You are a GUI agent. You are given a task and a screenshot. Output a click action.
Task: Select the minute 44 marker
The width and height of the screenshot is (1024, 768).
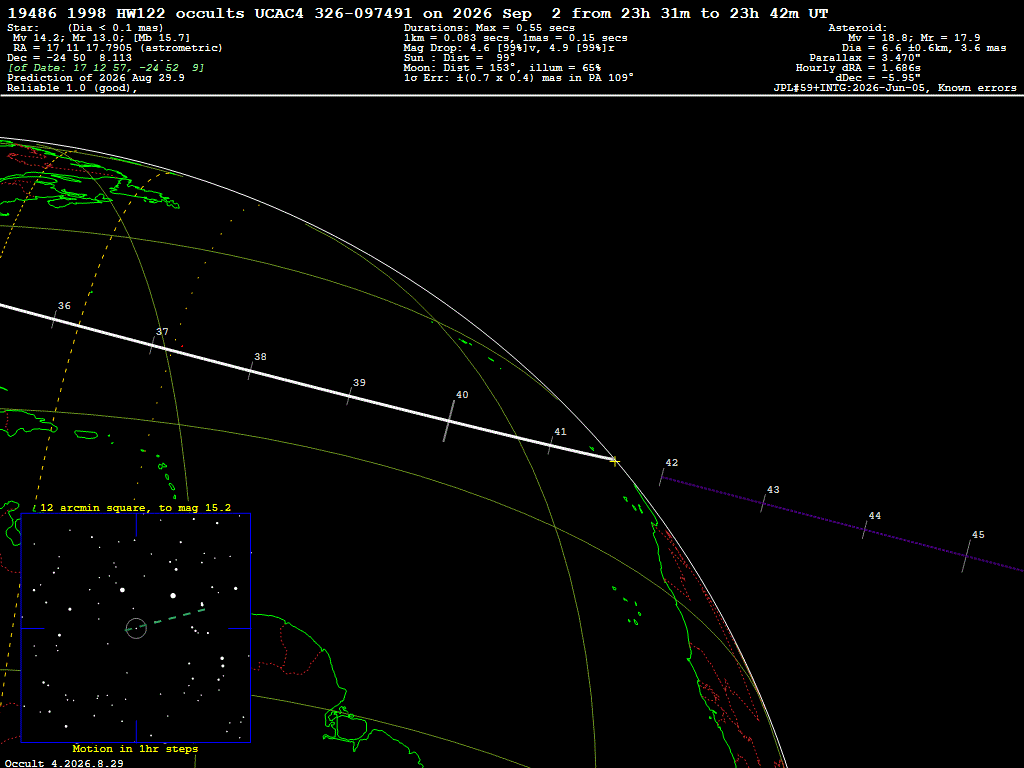(865, 530)
